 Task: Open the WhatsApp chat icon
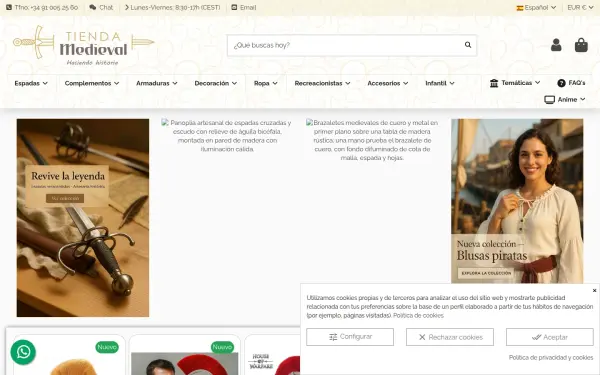point(23,352)
